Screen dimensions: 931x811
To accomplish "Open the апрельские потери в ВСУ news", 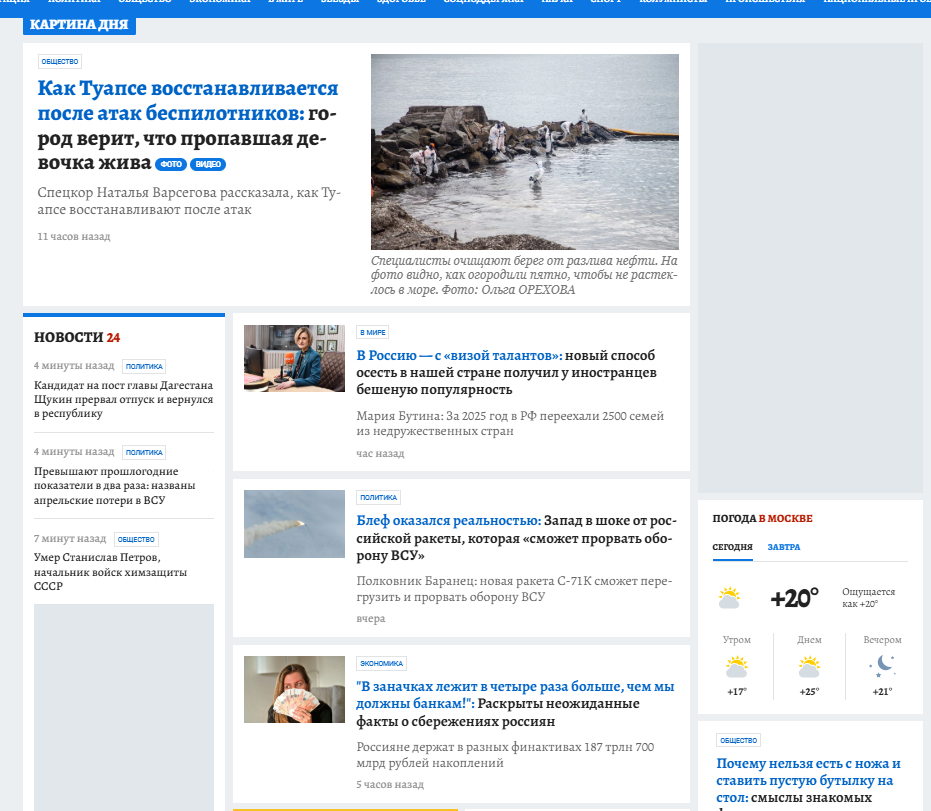I will click(115, 486).
